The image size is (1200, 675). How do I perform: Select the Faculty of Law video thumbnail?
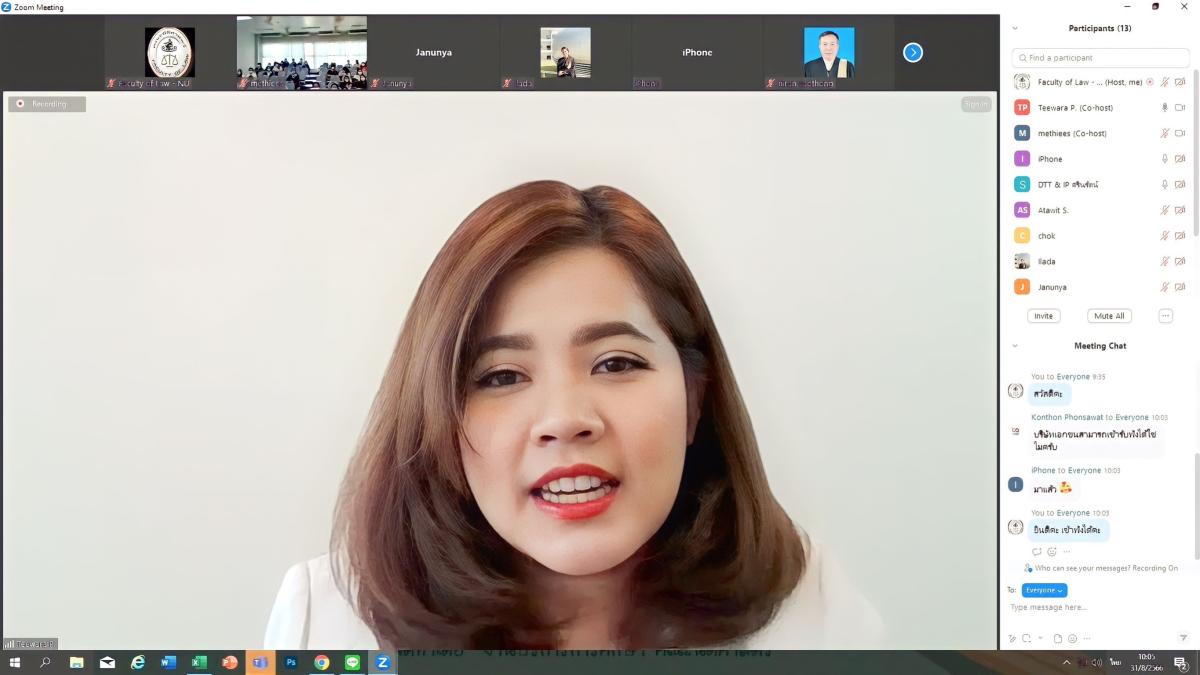(x=170, y=52)
